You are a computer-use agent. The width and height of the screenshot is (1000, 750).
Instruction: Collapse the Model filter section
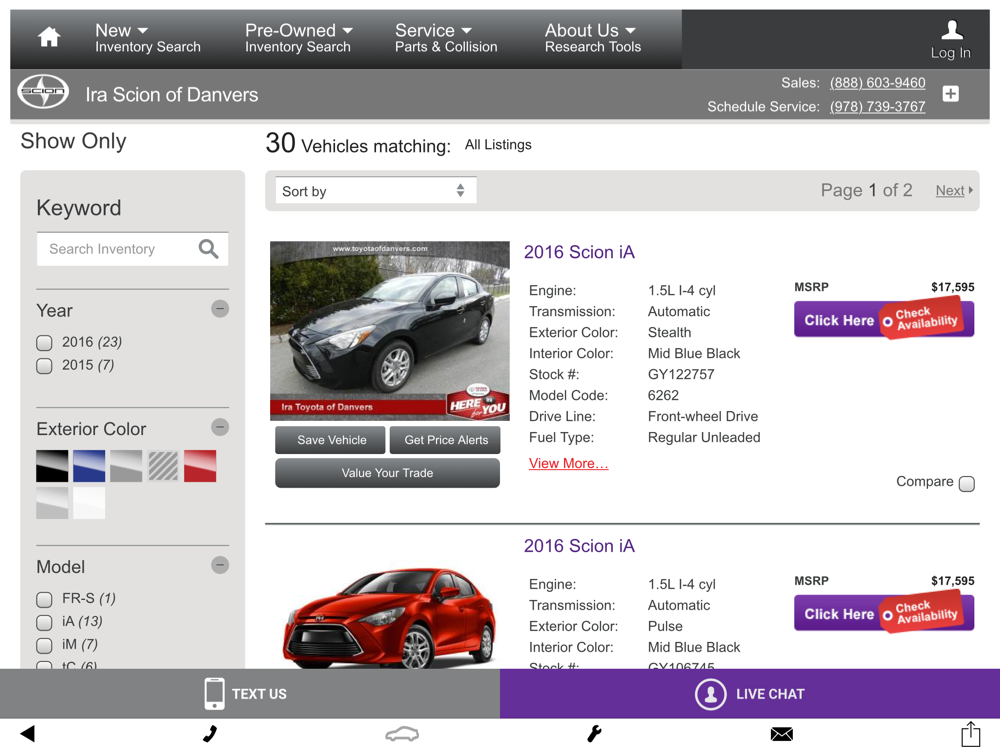click(x=220, y=565)
